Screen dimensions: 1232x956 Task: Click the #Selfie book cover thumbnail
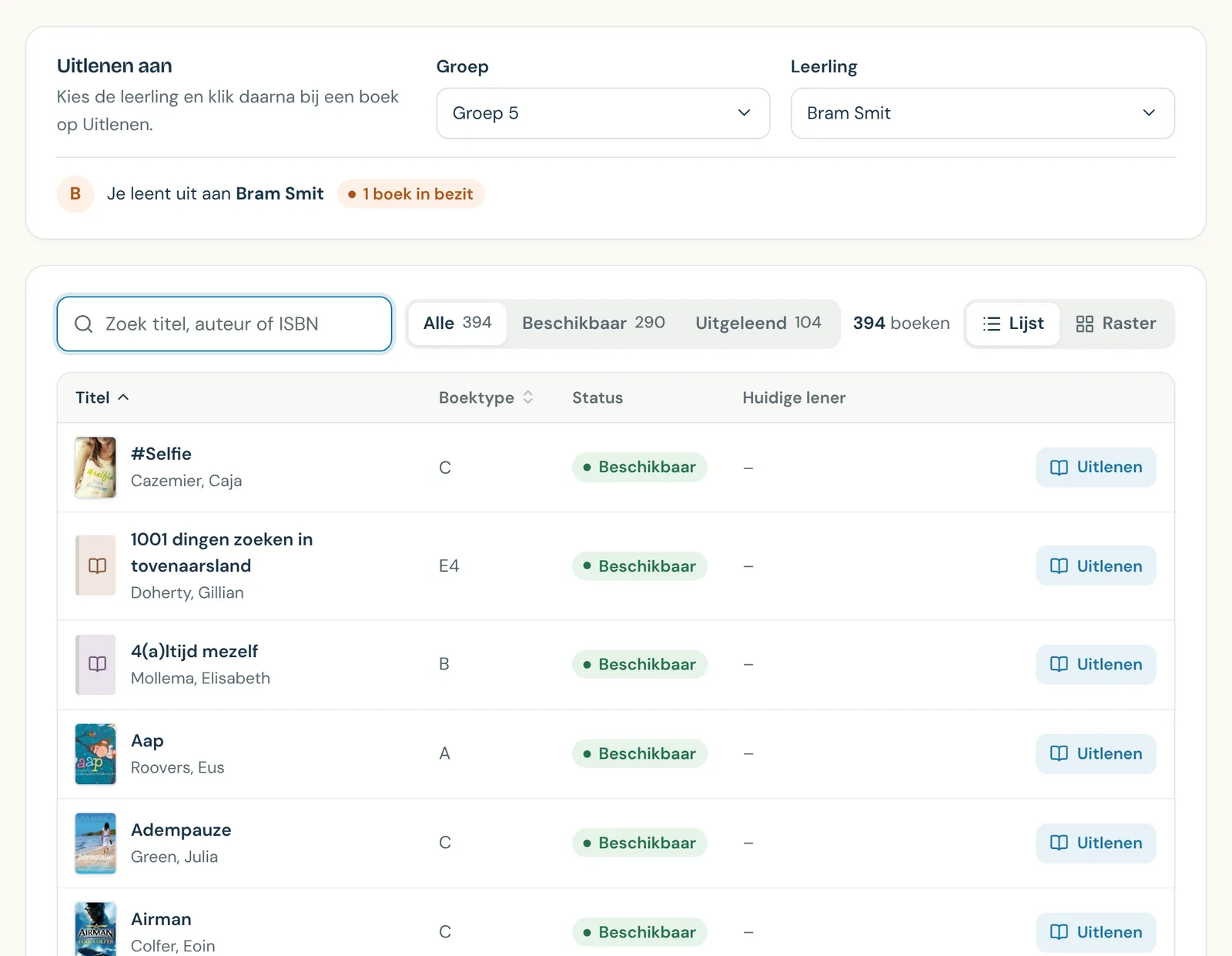click(95, 468)
